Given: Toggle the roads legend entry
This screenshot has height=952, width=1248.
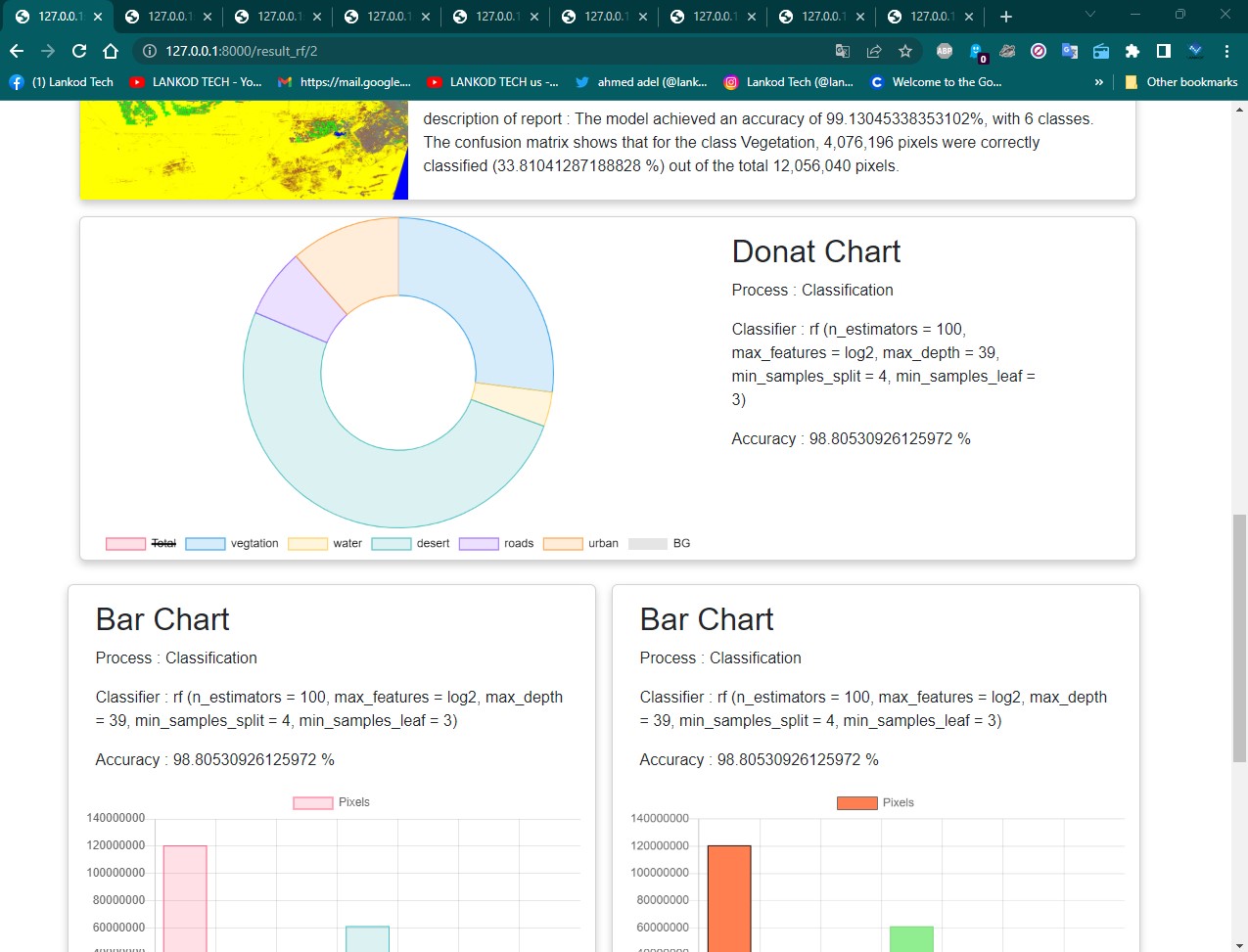Looking at the screenshot, I should [497, 543].
